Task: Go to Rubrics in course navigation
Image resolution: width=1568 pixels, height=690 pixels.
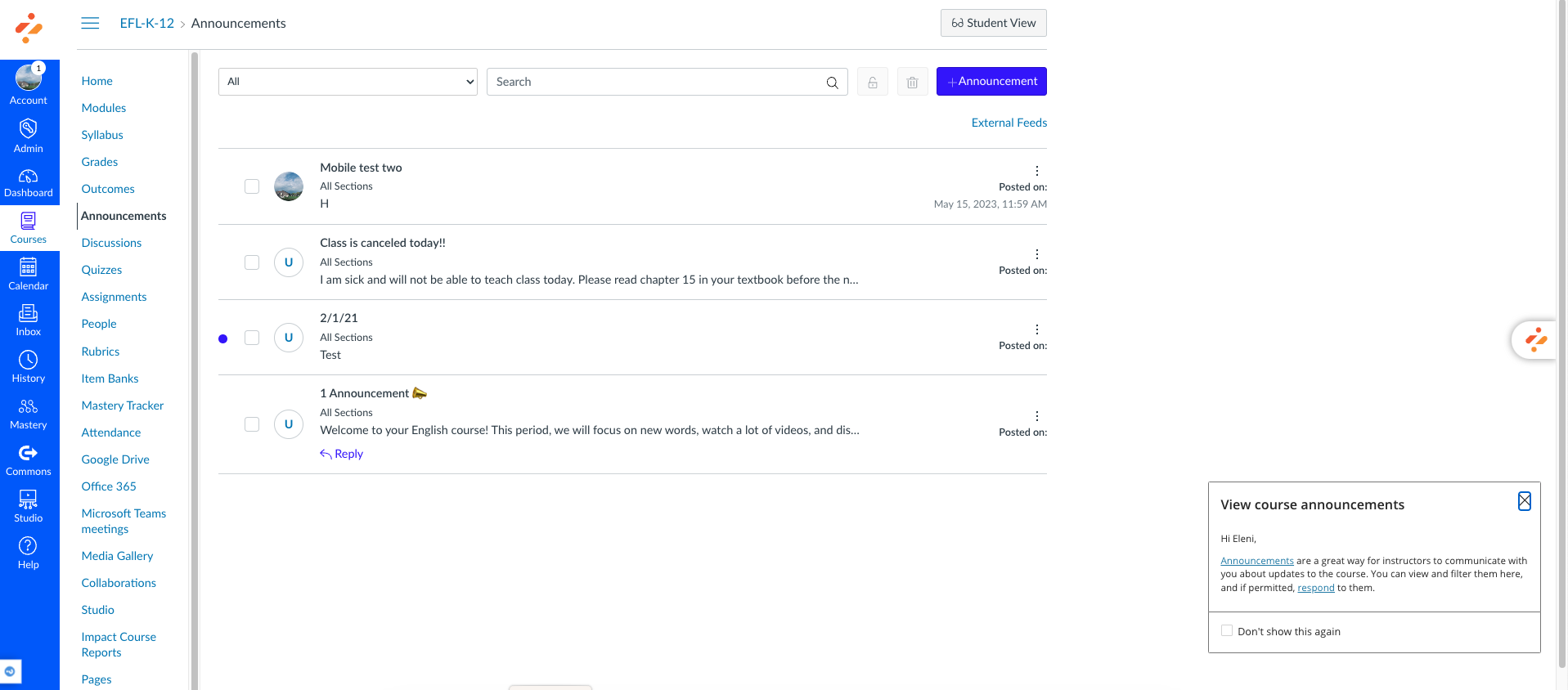Action: coord(101,352)
